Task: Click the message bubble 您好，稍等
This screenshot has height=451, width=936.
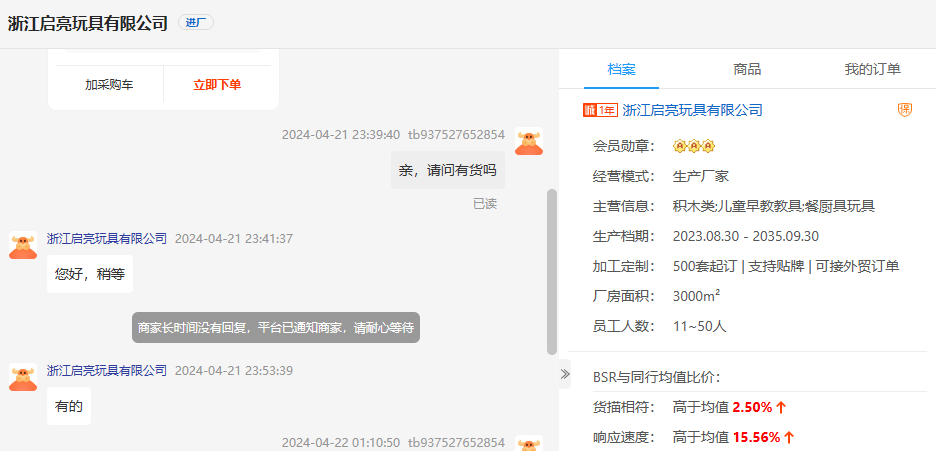Action: click(90, 274)
